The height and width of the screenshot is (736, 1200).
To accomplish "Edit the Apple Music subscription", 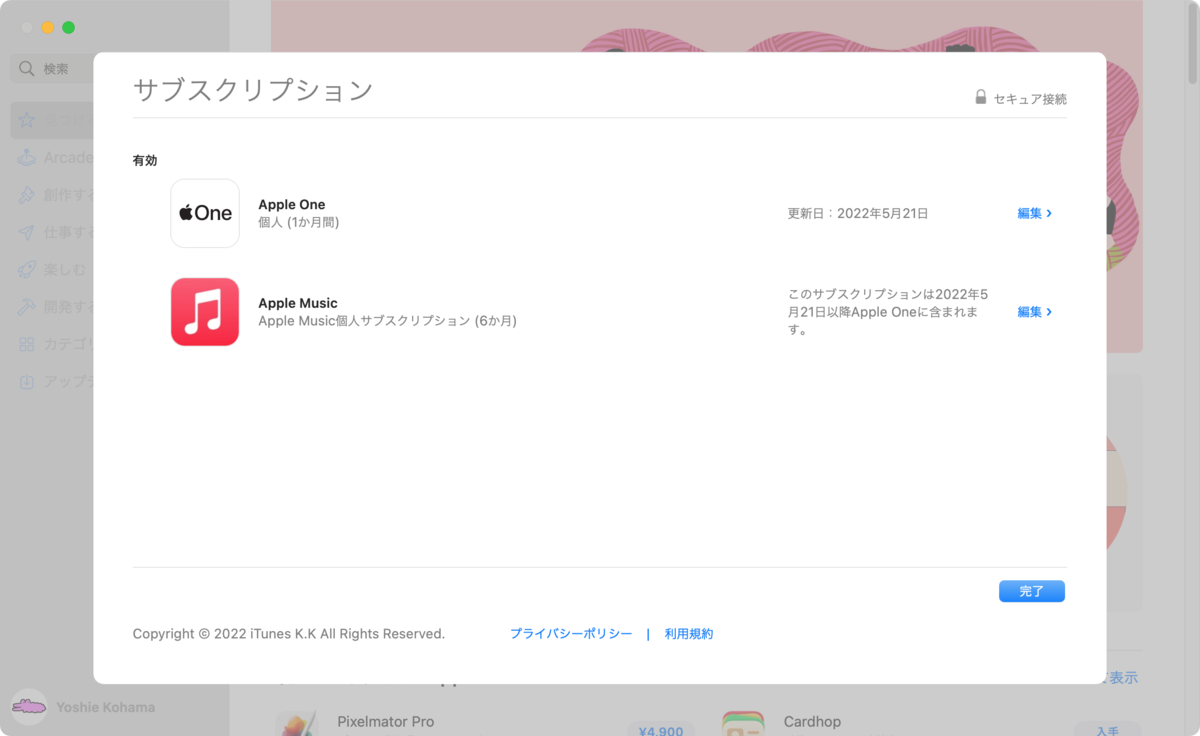I will click(1034, 312).
